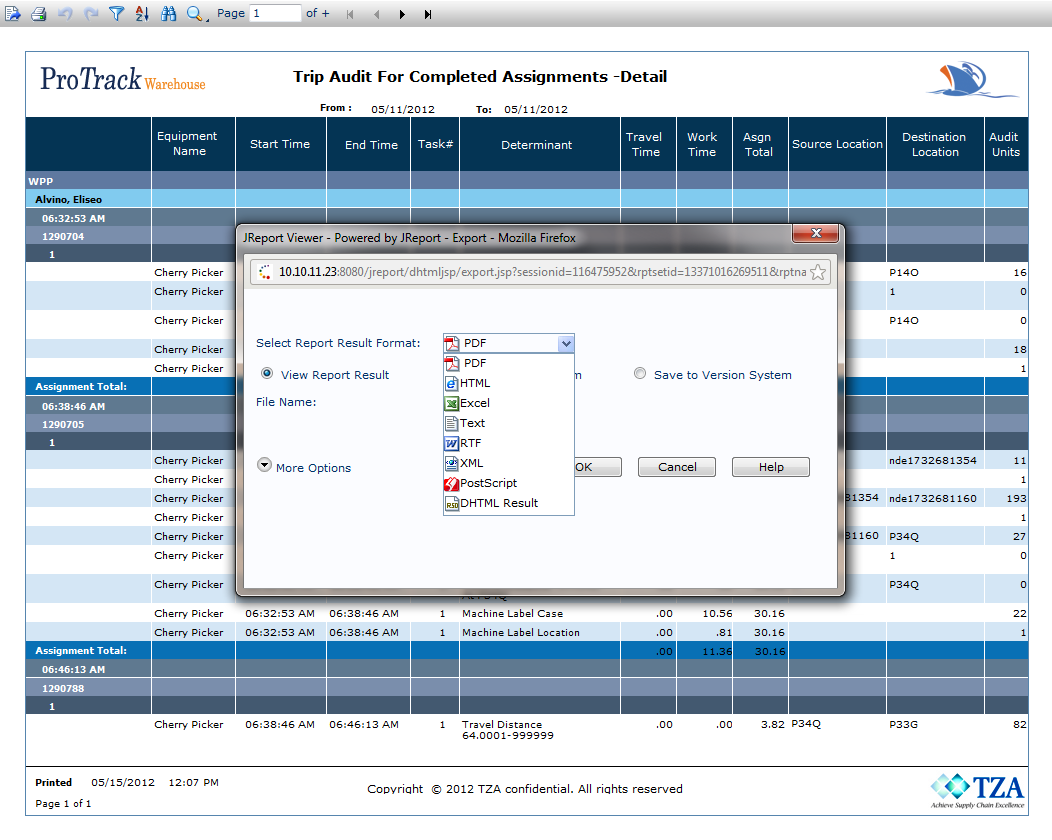
Task: Click the TZA logo in footer
Action: 977,791
